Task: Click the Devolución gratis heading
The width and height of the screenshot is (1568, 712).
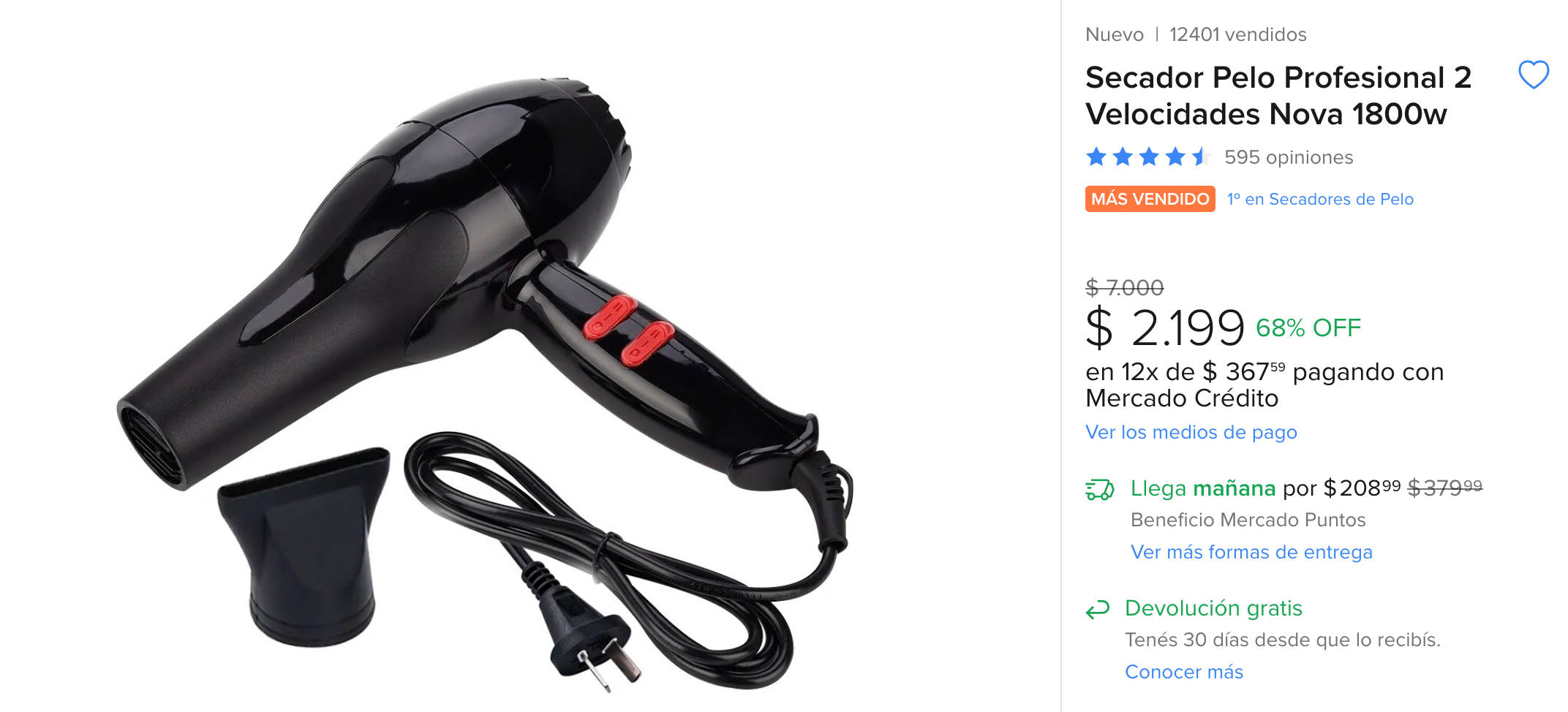Action: coord(1213,608)
